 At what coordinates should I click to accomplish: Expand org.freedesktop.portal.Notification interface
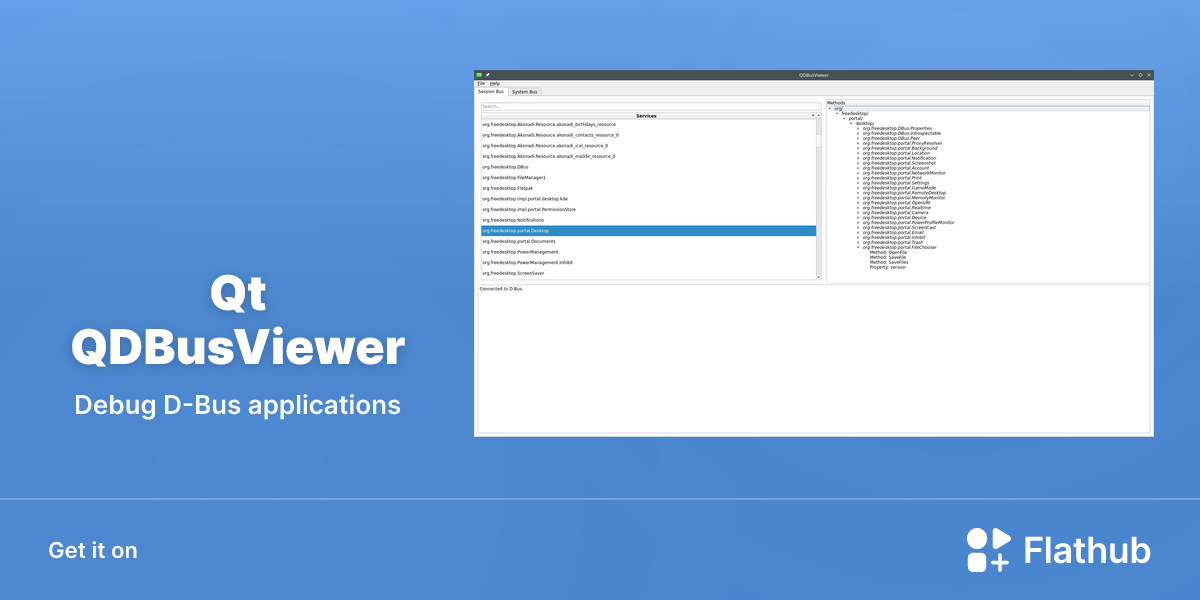(x=858, y=158)
